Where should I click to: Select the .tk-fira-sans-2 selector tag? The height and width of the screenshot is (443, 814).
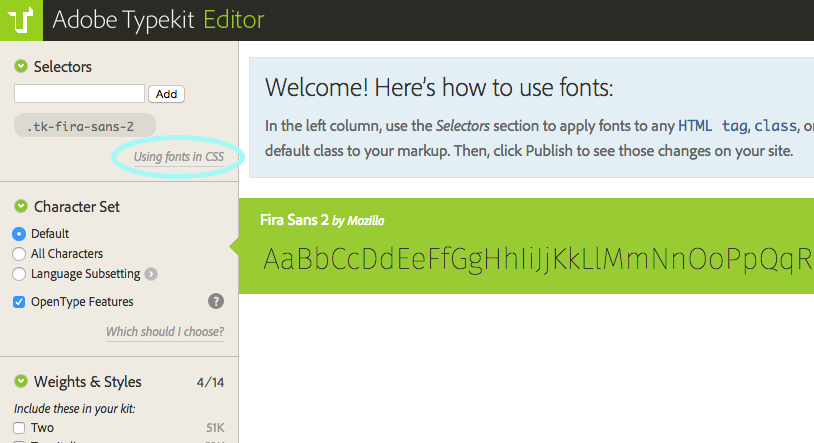point(80,126)
